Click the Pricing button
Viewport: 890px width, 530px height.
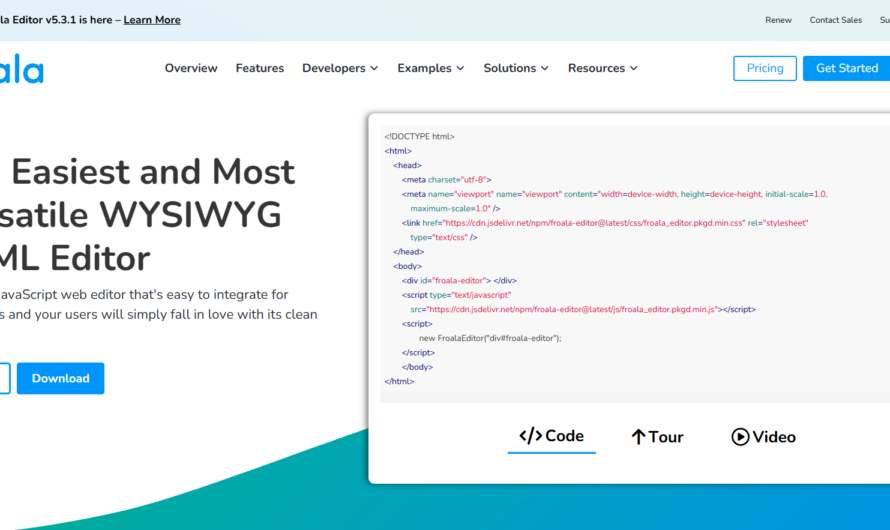click(x=765, y=68)
